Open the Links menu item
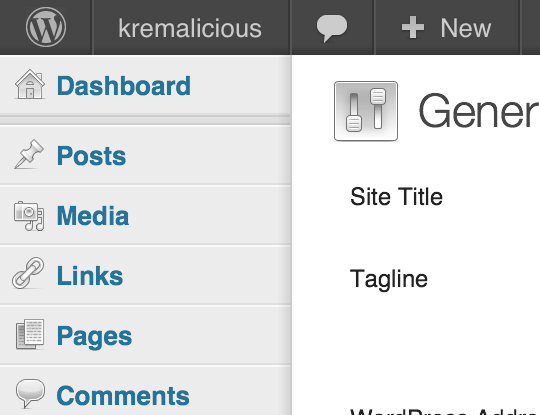540x415 pixels. pyautogui.click(x=90, y=276)
